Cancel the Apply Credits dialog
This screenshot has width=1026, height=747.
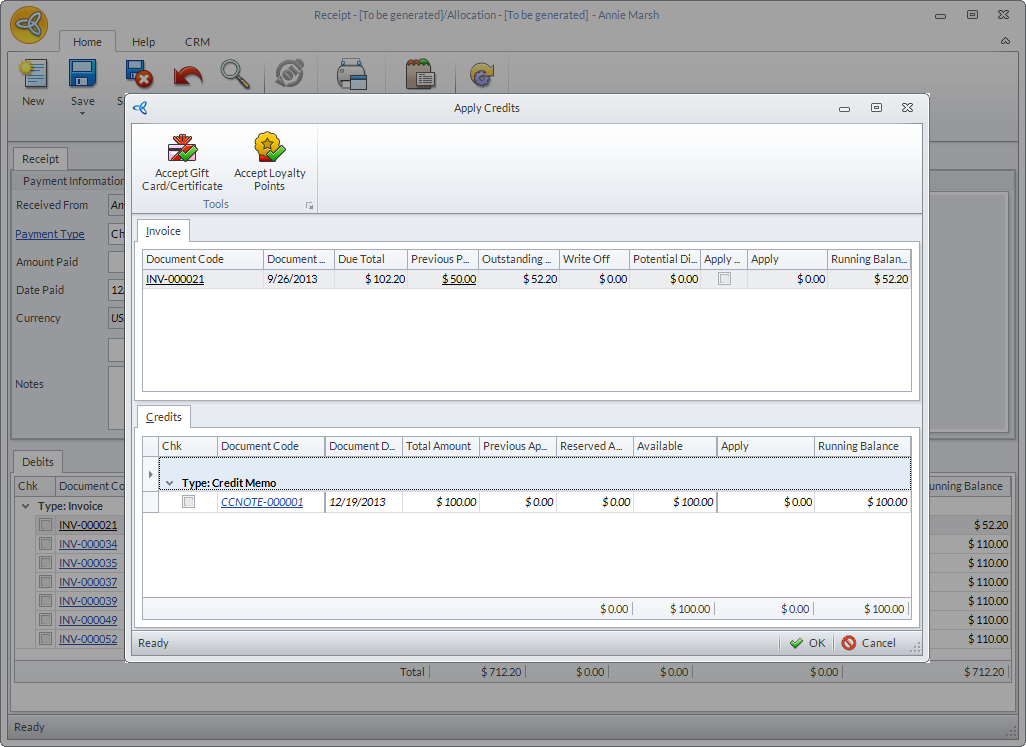coord(868,643)
